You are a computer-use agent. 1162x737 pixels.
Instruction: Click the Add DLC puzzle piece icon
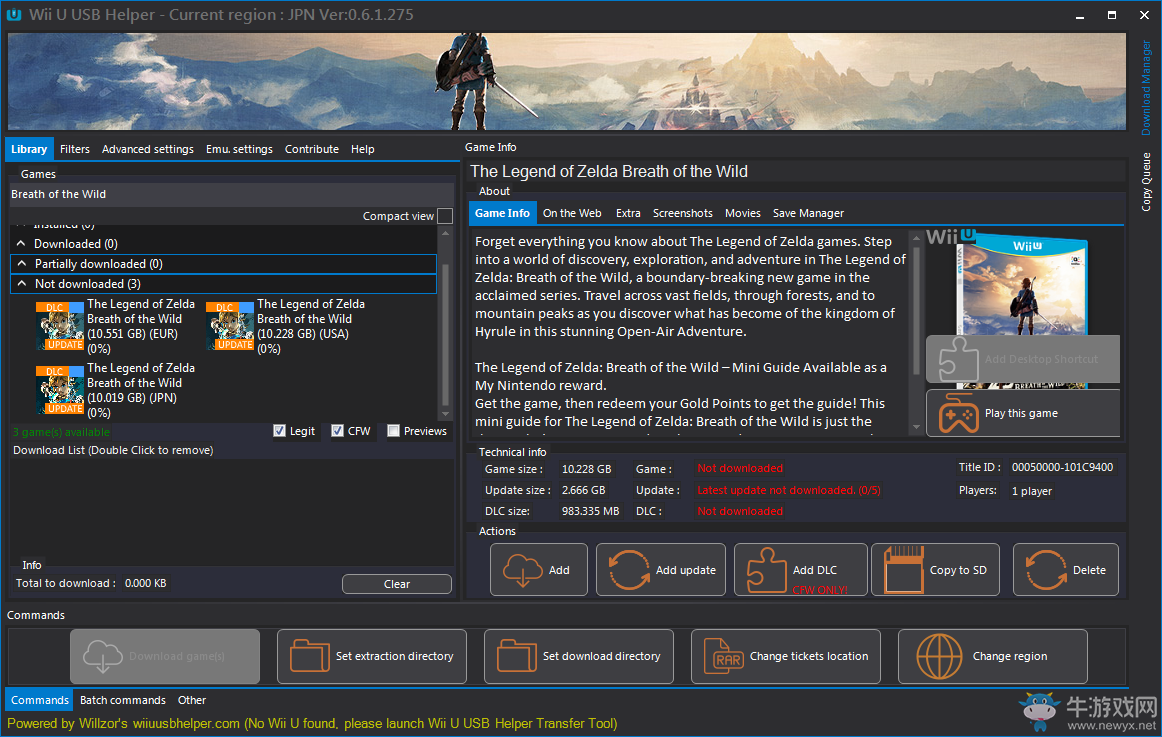pos(766,570)
